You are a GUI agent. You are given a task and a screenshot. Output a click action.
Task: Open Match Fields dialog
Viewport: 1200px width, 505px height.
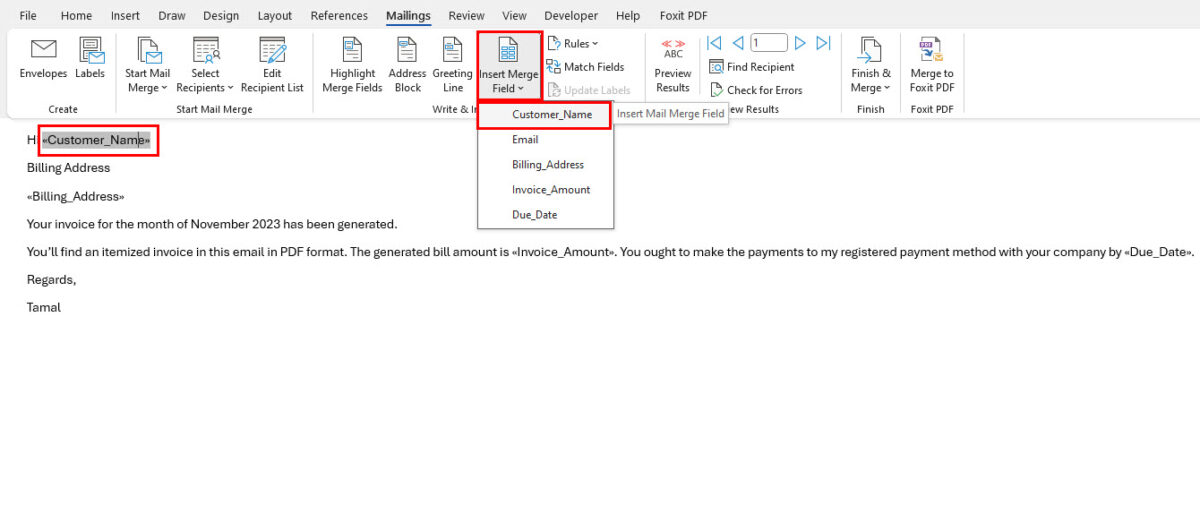point(586,67)
